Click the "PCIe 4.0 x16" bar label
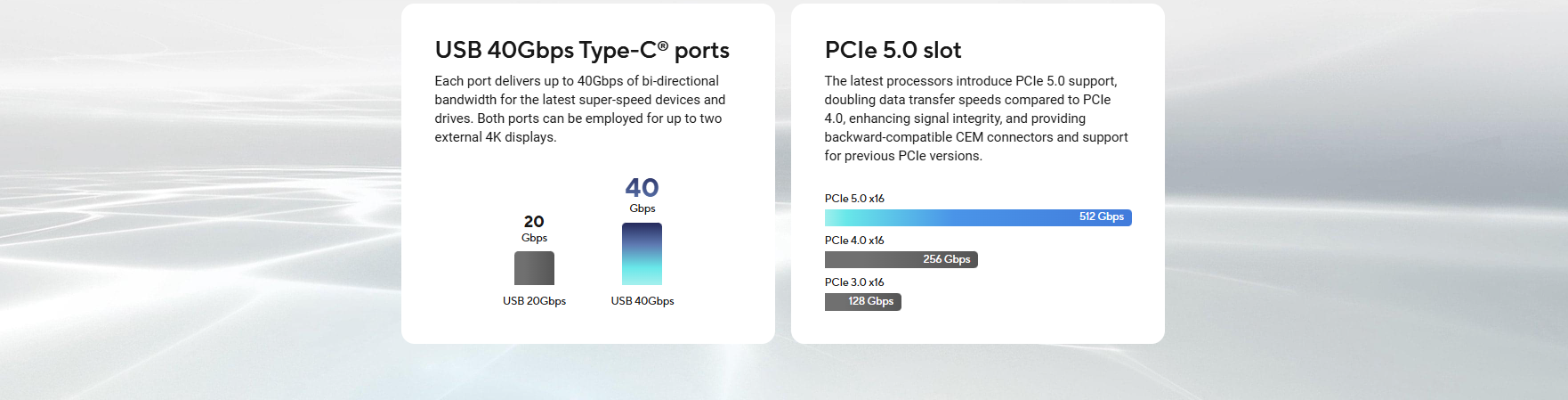 [854, 241]
